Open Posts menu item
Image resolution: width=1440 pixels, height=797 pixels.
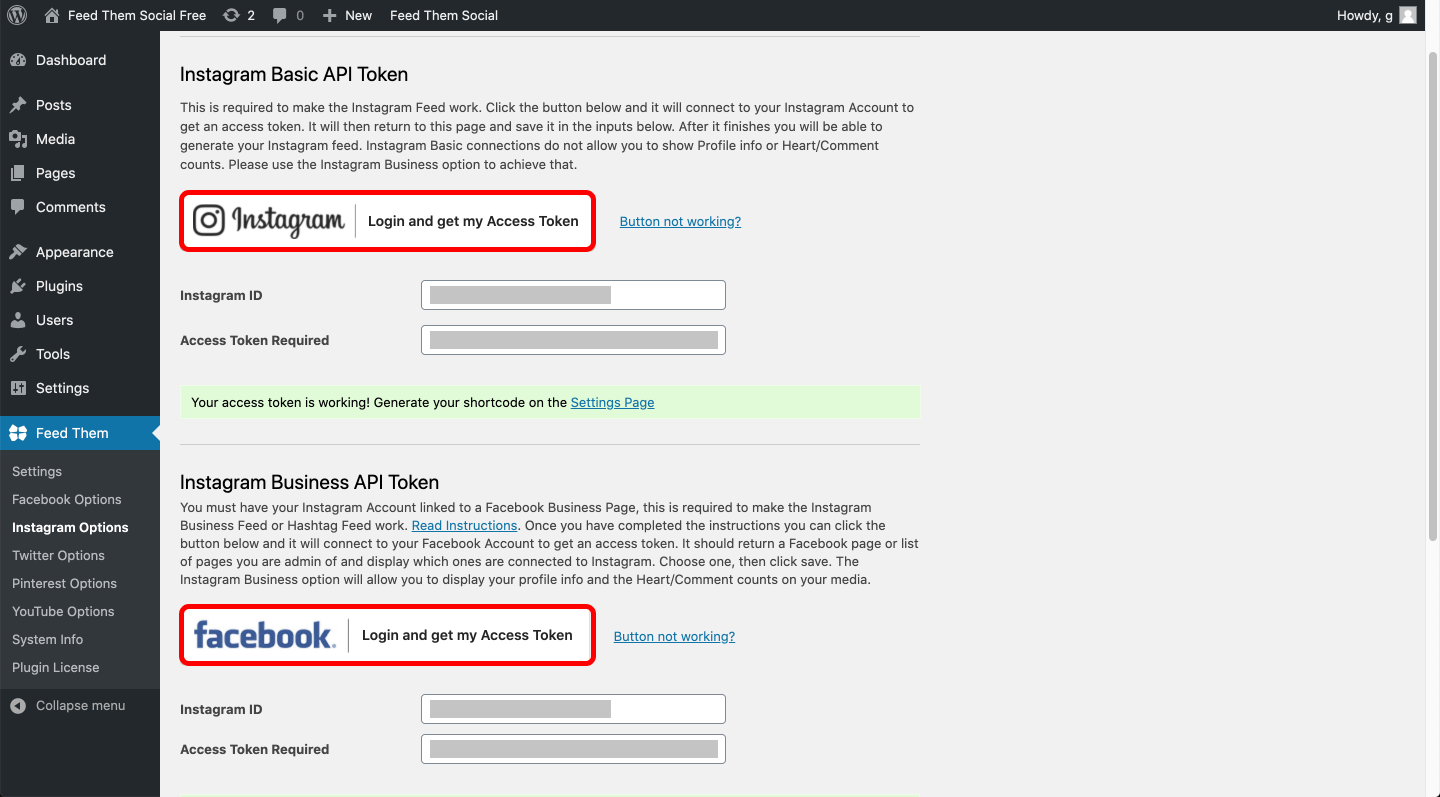coord(80,105)
